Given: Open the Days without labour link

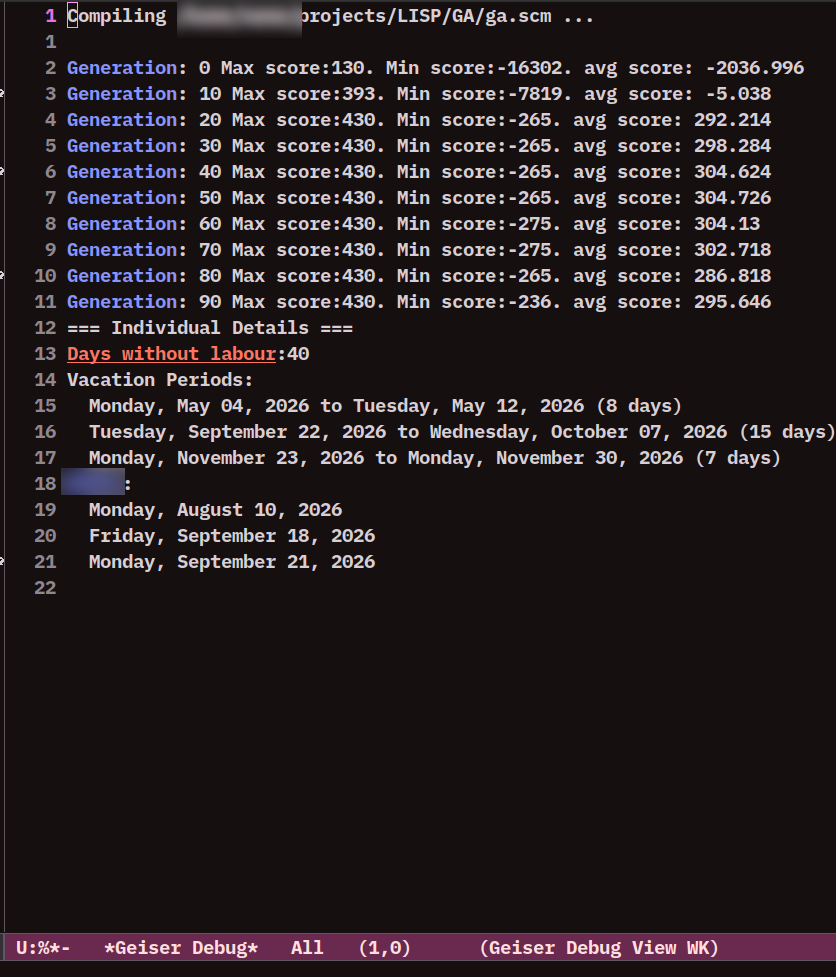Looking at the screenshot, I should coord(171,355).
